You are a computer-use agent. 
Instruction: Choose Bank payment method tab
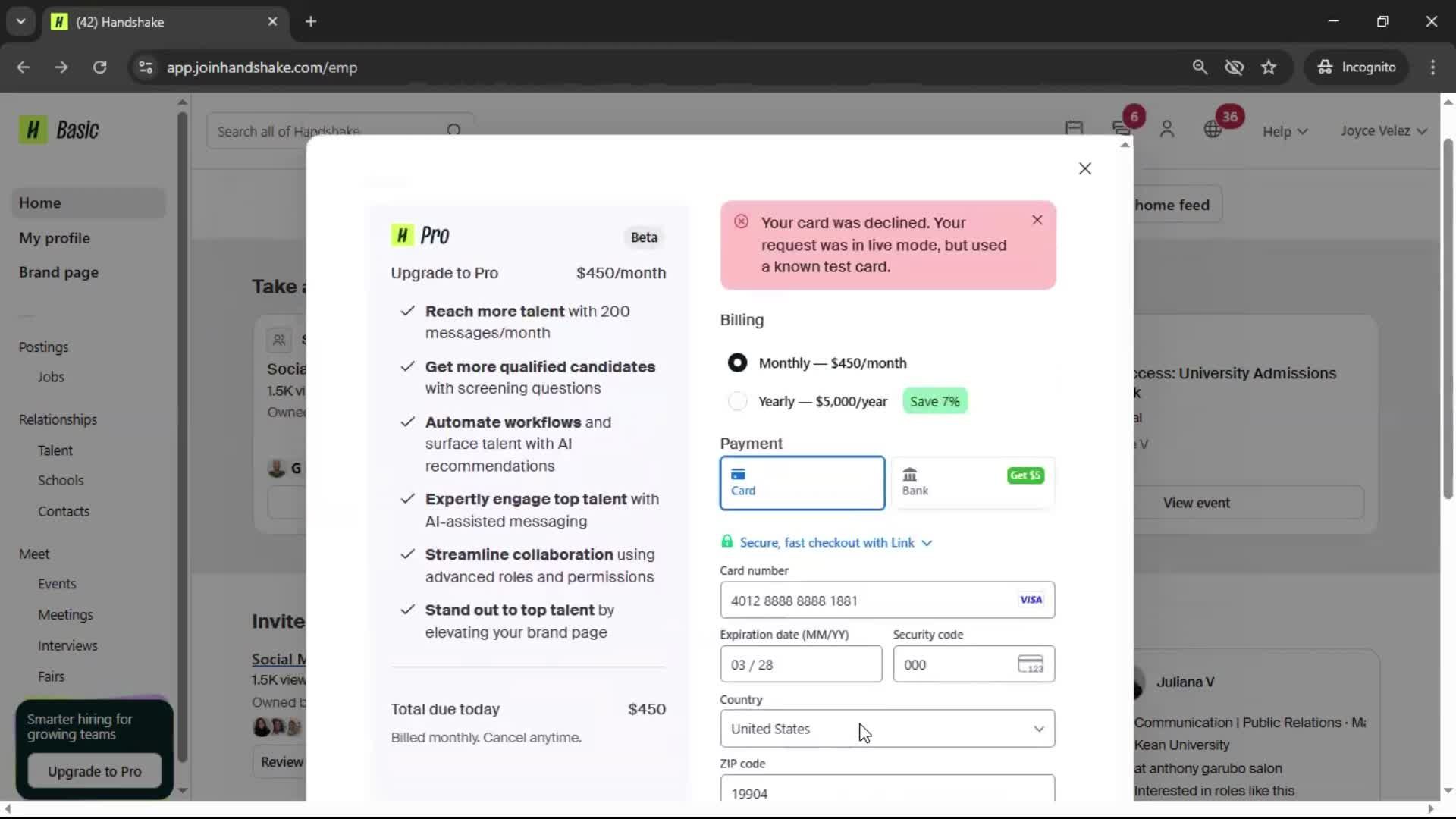tap(973, 483)
